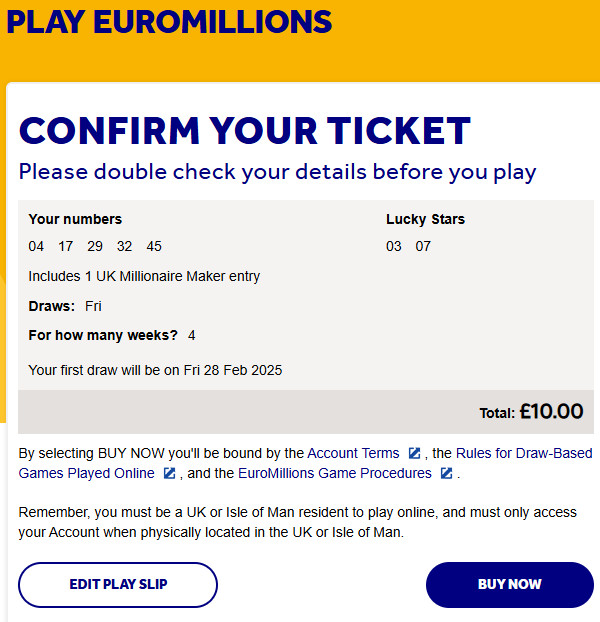
Task: Click external-link icon after Games Played Online
Action: coord(170,473)
